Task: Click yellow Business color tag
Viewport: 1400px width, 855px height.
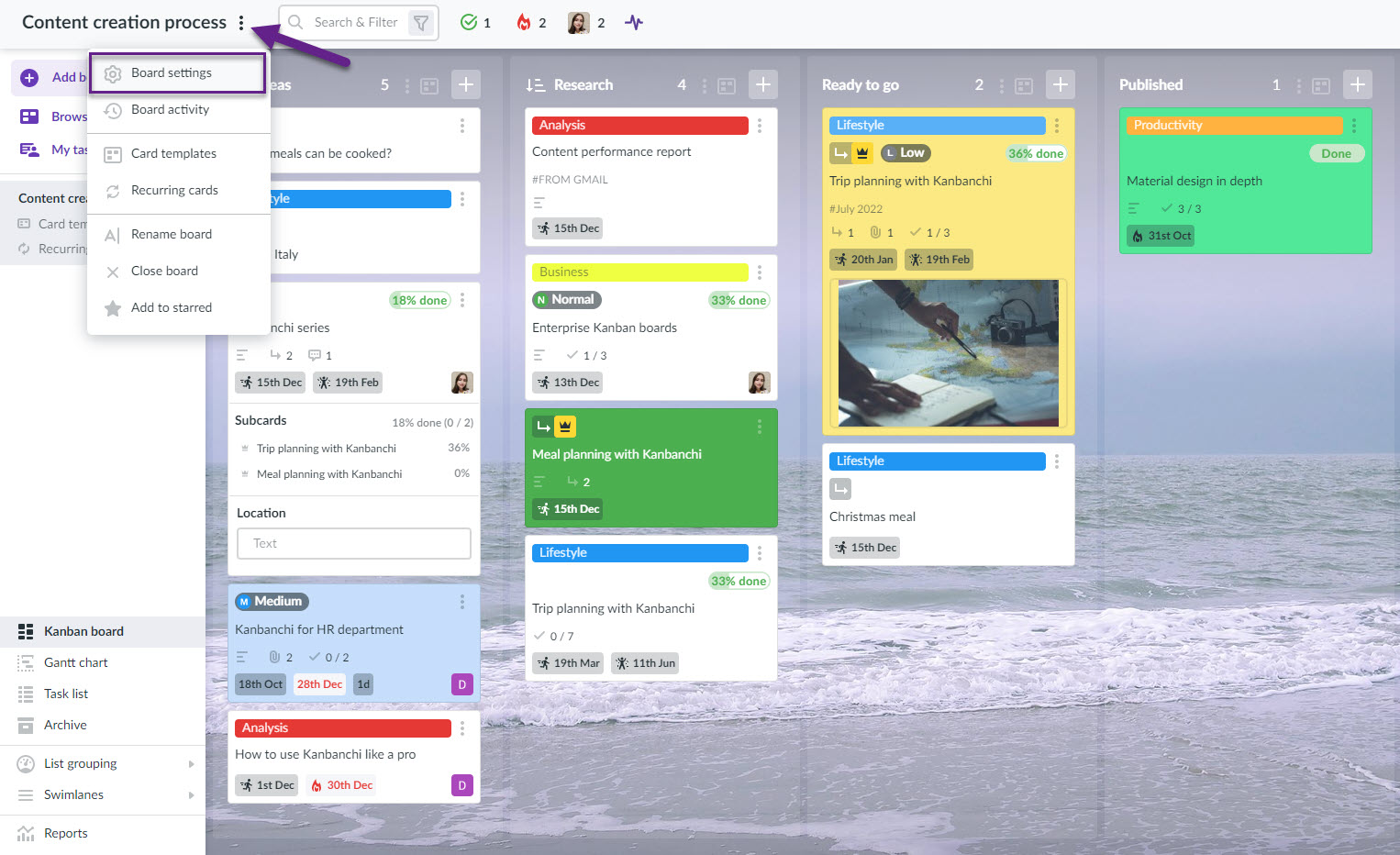Action: [640, 272]
